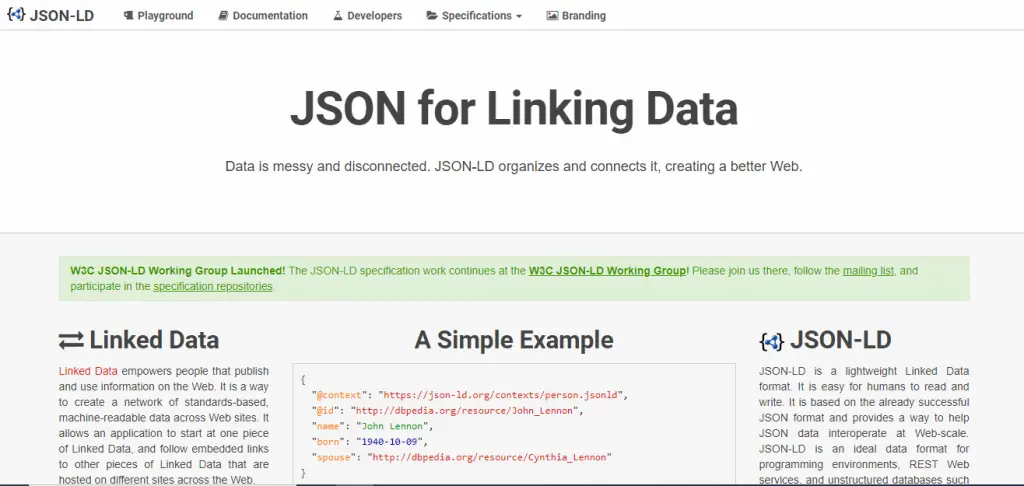Viewport: 1024px width, 486px height.
Task: Go to home via JSON-LD brand text
Action: pos(61,15)
